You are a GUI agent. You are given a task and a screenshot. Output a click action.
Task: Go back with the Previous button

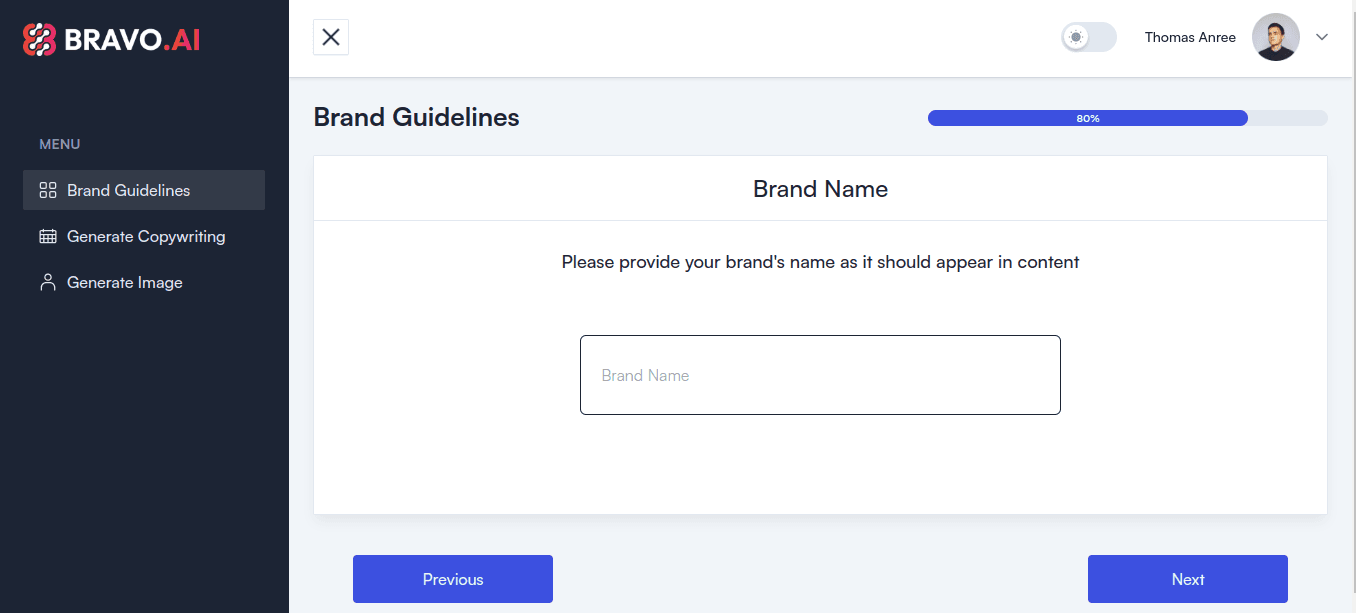click(x=453, y=579)
